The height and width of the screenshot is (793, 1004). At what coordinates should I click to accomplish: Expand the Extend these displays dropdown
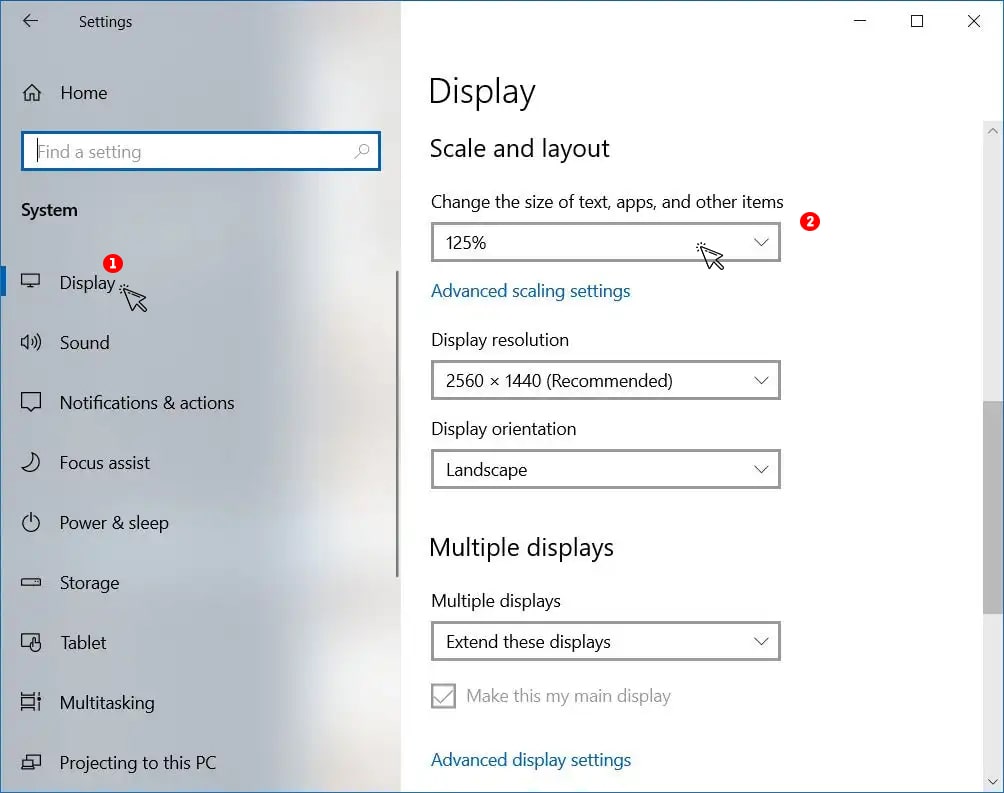[x=606, y=641]
